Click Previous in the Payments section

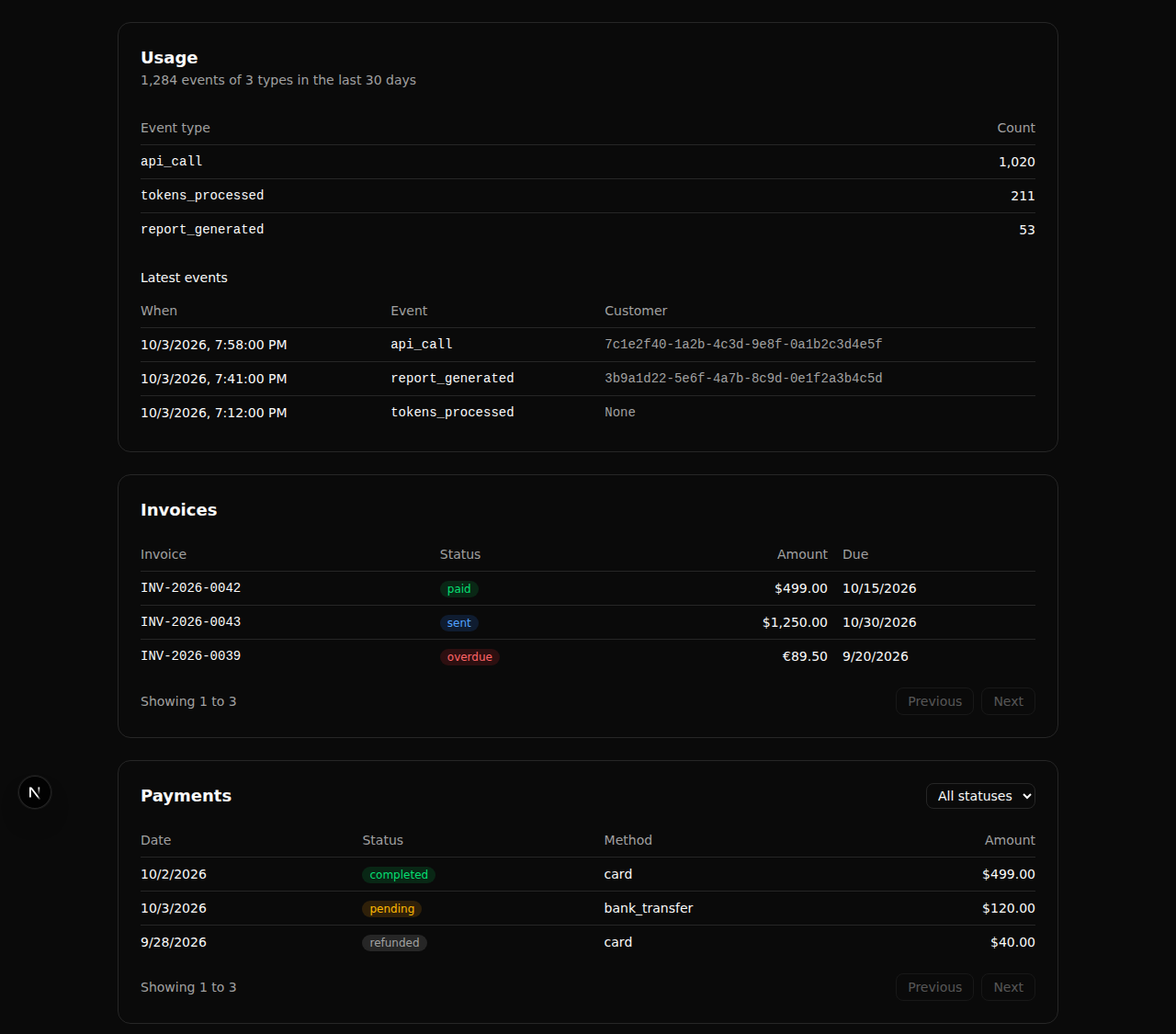tap(934, 987)
